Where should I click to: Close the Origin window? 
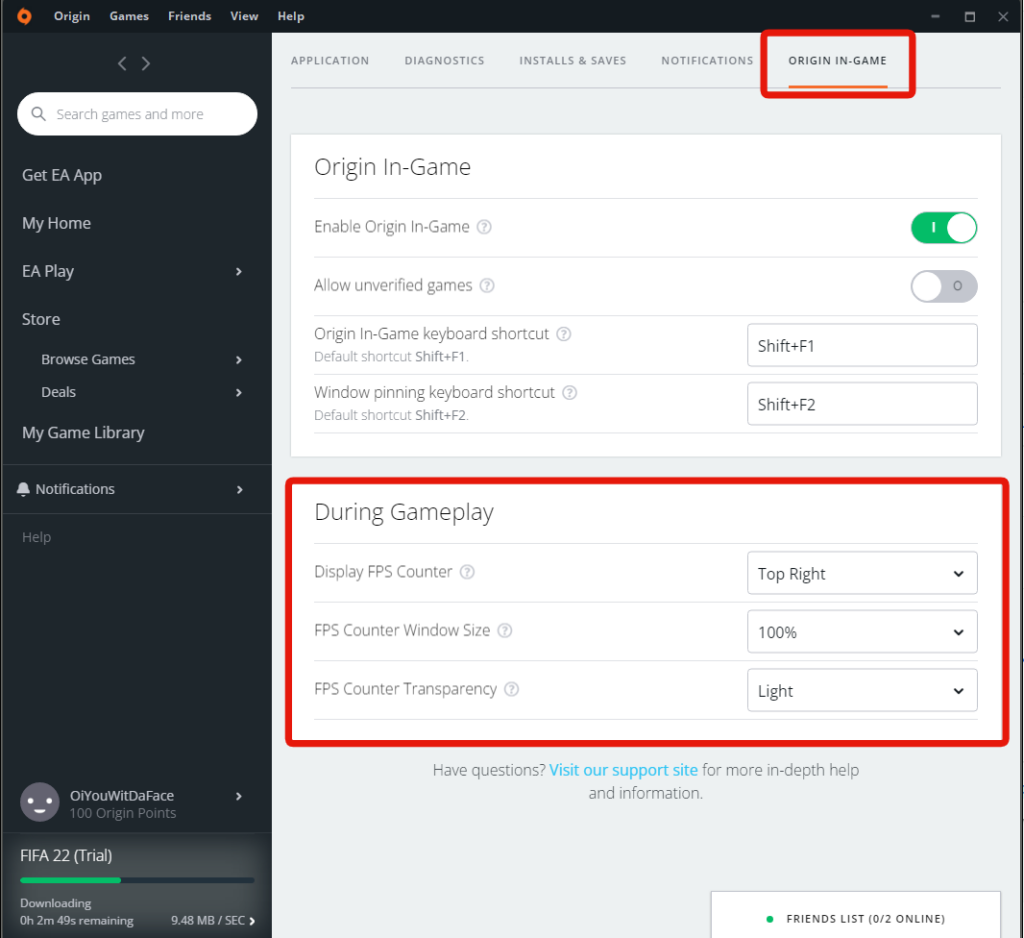click(1003, 16)
